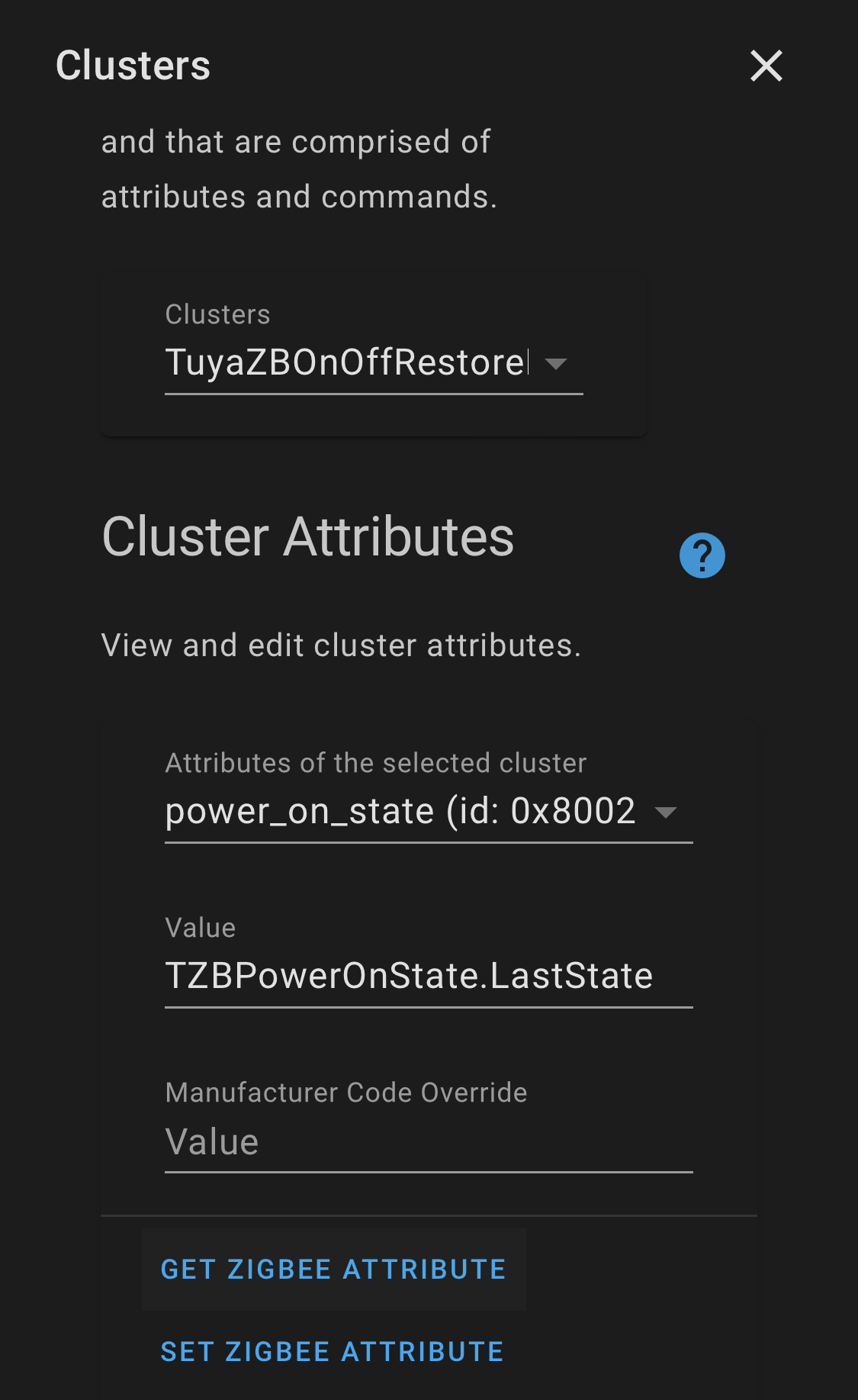Expand the Clusters dropdown arrow
This screenshot has height=1400, width=858.
(x=557, y=363)
